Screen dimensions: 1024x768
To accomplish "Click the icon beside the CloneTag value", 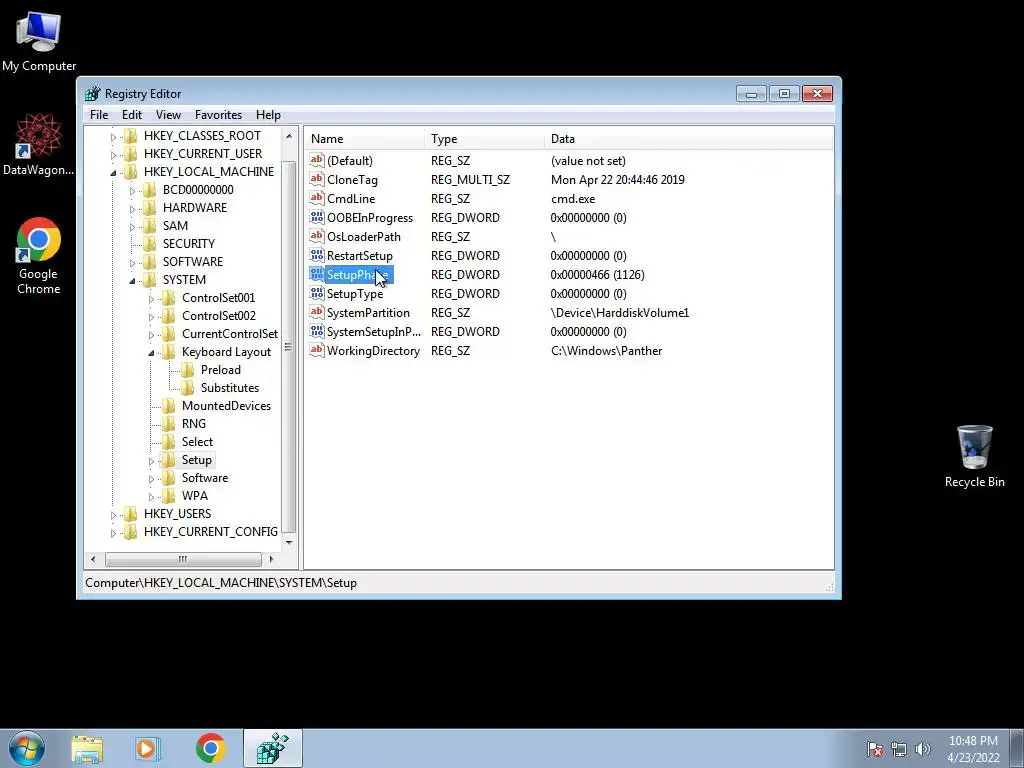I will point(317,179).
